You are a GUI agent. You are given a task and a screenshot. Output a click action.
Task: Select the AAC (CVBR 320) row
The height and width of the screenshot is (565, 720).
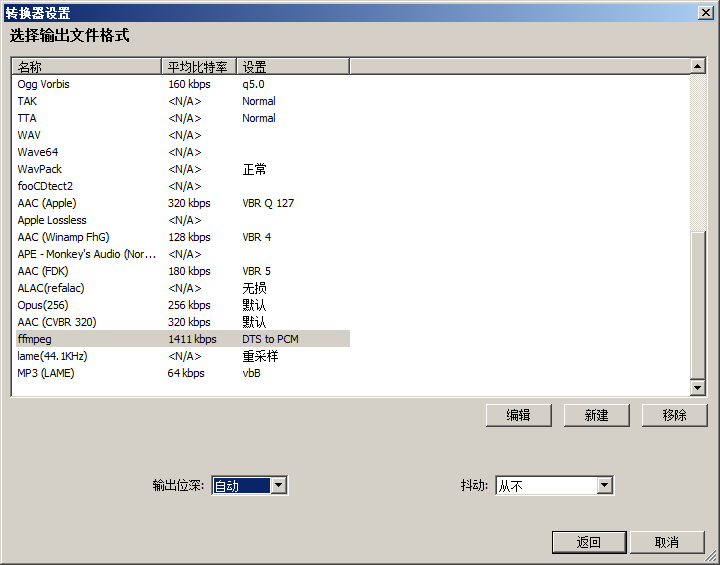183,322
